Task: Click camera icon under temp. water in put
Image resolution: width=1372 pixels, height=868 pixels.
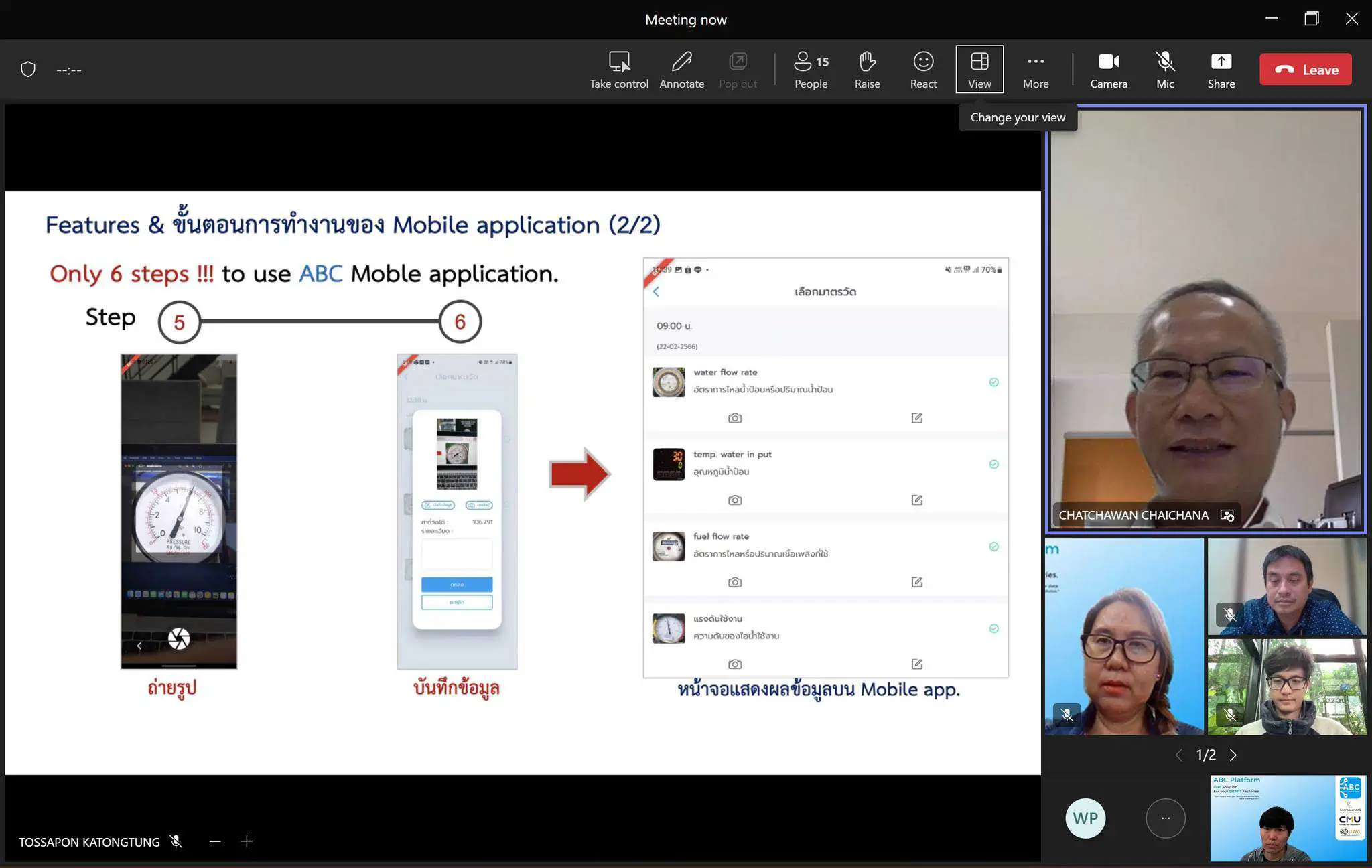Action: point(735,500)
